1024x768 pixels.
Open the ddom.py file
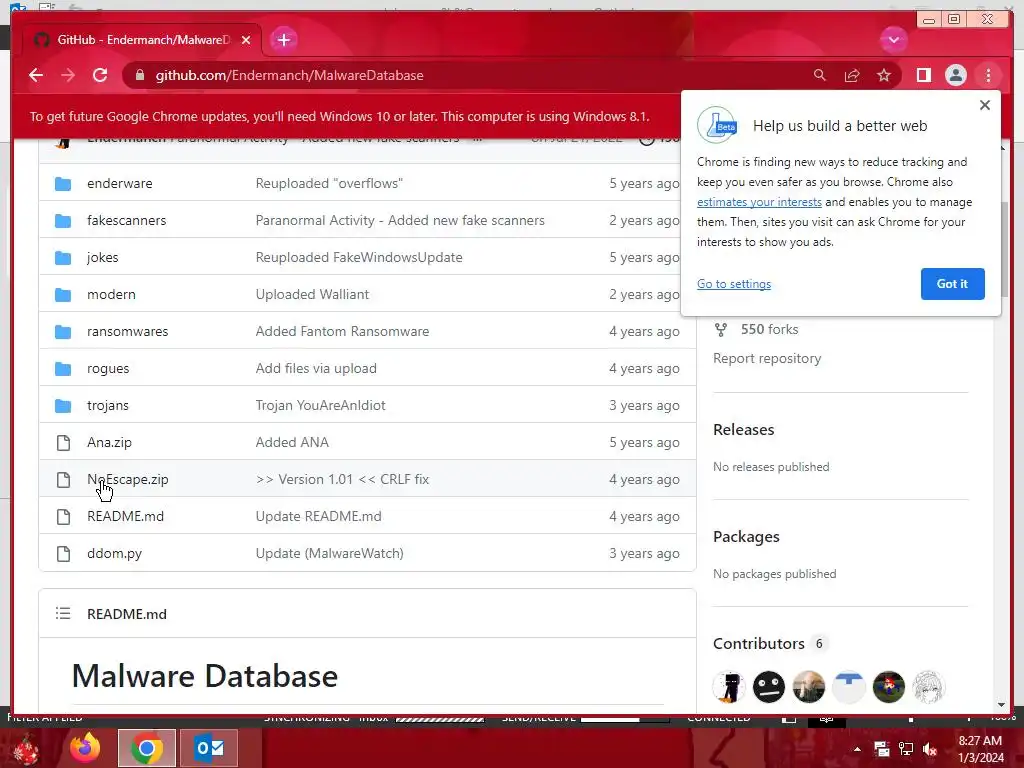pos(114,553)
